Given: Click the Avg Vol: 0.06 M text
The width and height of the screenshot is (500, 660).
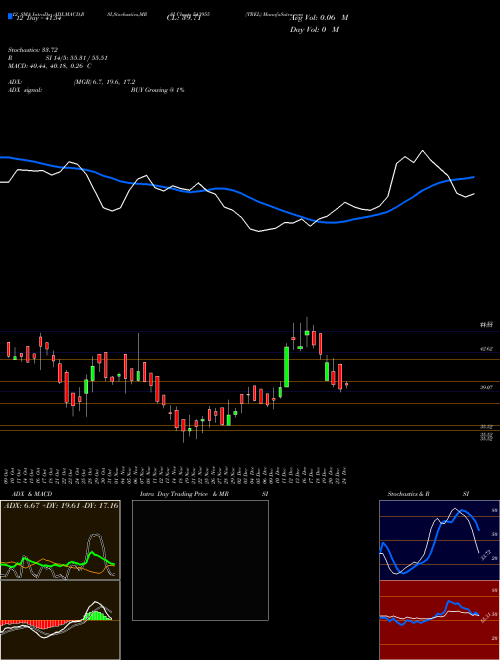Looking at the screenshot, I should click(x=319, y=18).
